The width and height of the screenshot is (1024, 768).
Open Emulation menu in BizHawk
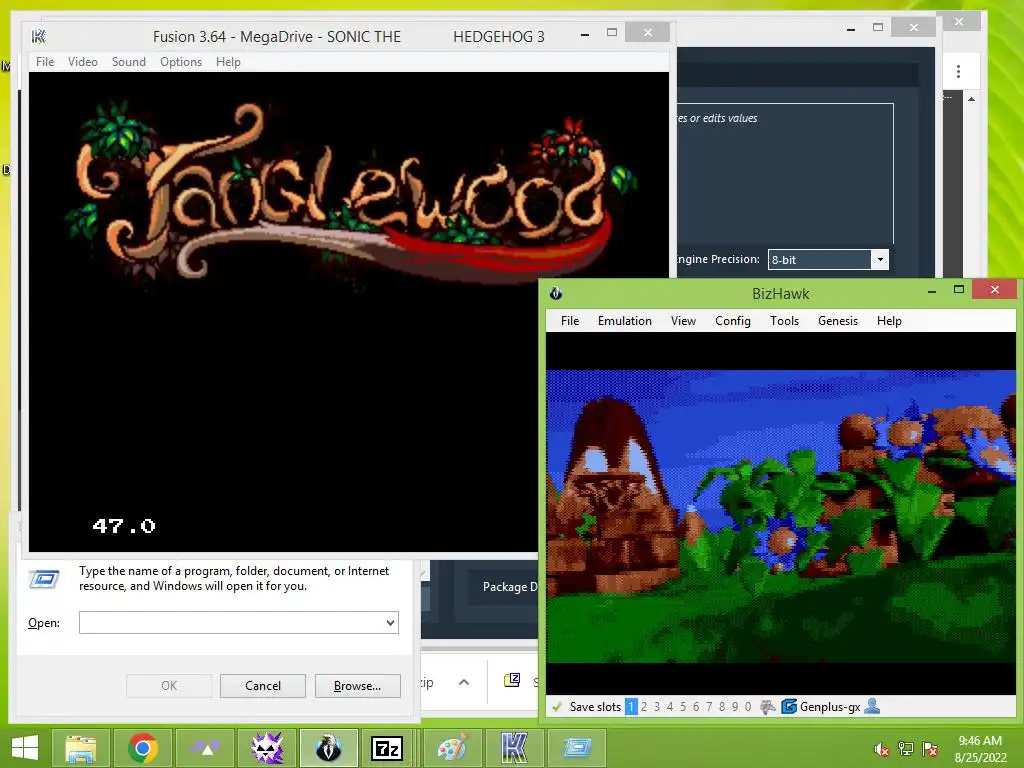624,321
